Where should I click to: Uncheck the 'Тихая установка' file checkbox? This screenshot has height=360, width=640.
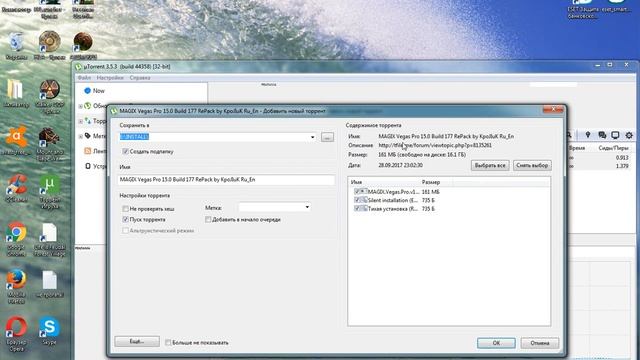coord(357,209)
